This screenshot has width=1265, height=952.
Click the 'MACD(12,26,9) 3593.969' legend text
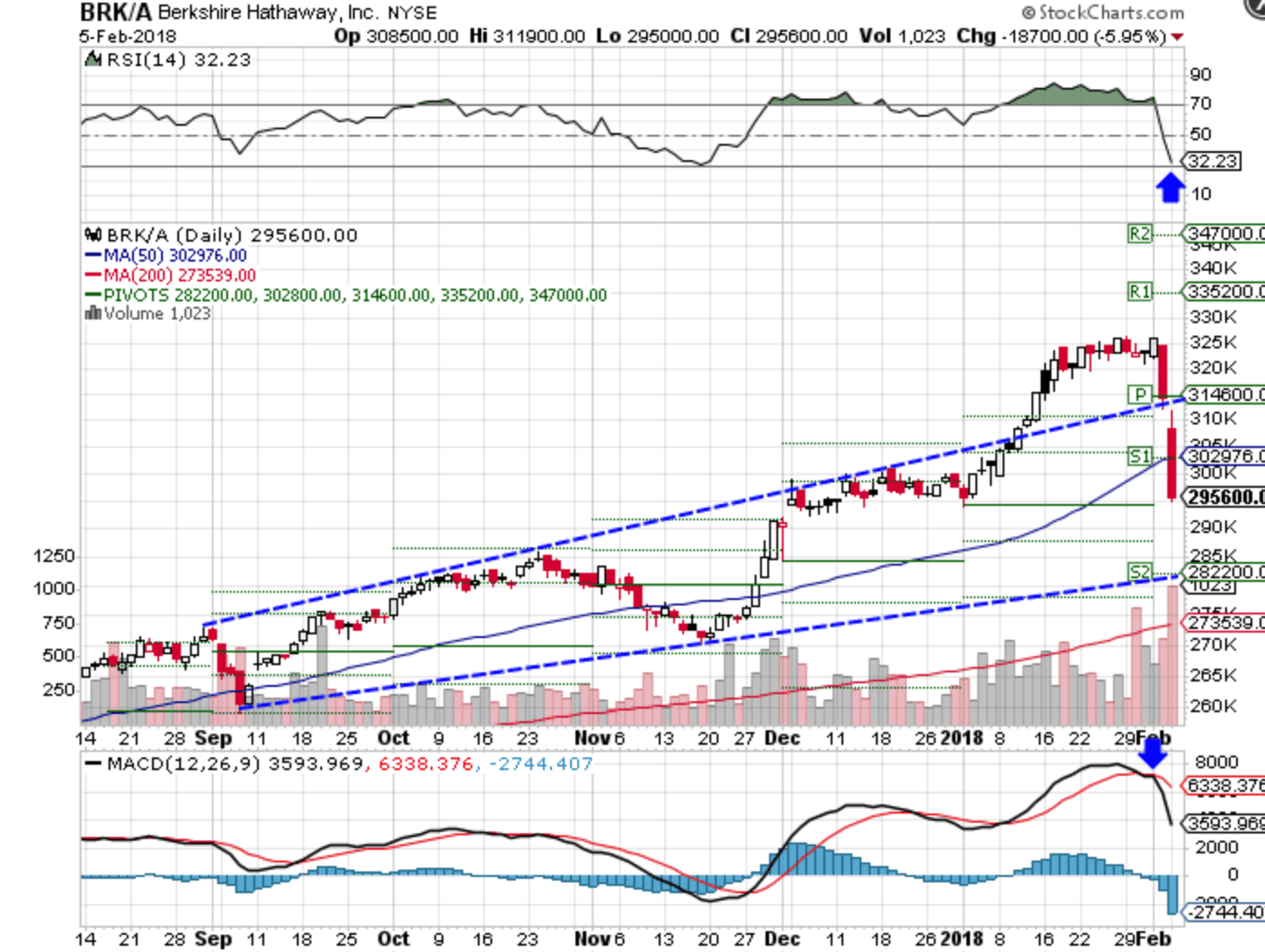coord(236,764)
